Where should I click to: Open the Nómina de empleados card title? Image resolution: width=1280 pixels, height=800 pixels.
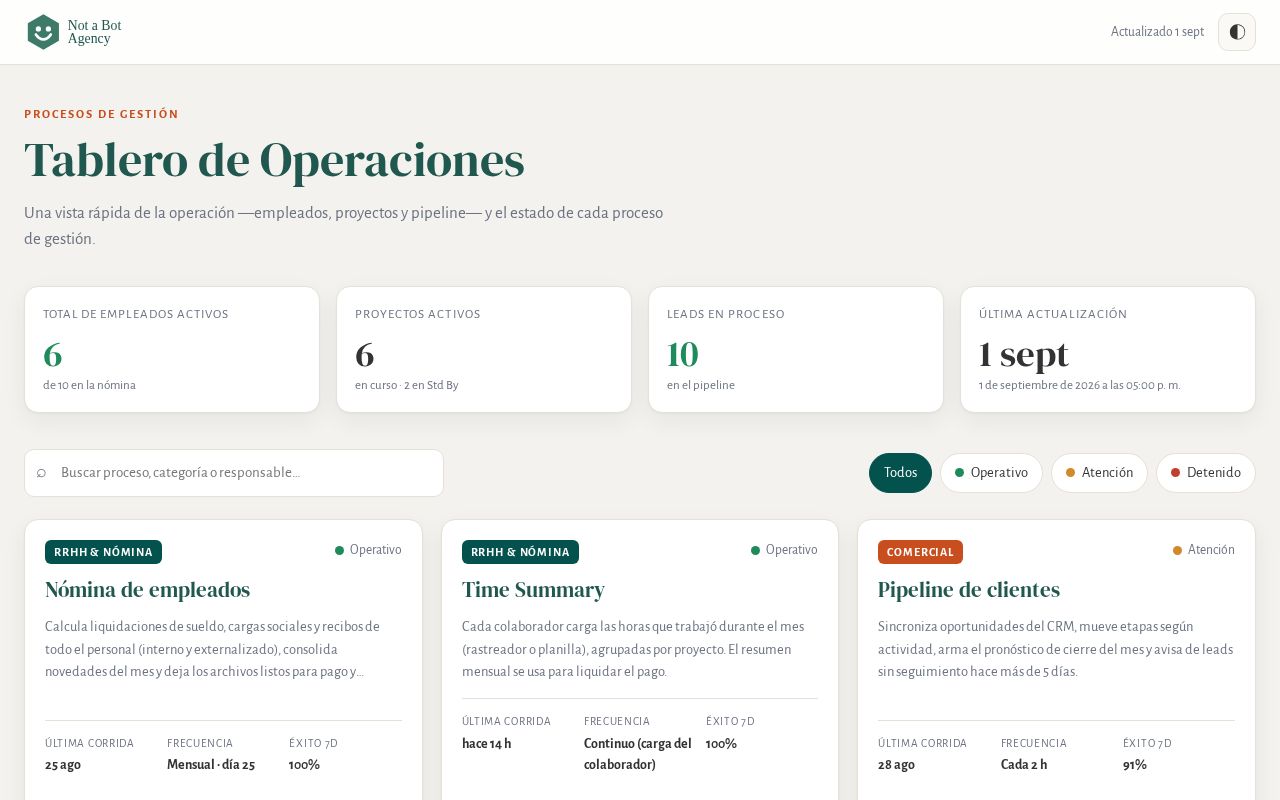coord(147,590)
